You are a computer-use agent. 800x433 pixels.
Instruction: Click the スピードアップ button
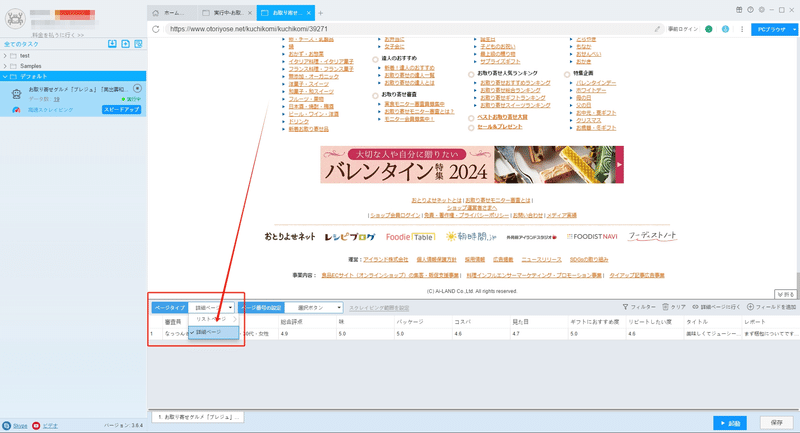[x=121, y=110]
